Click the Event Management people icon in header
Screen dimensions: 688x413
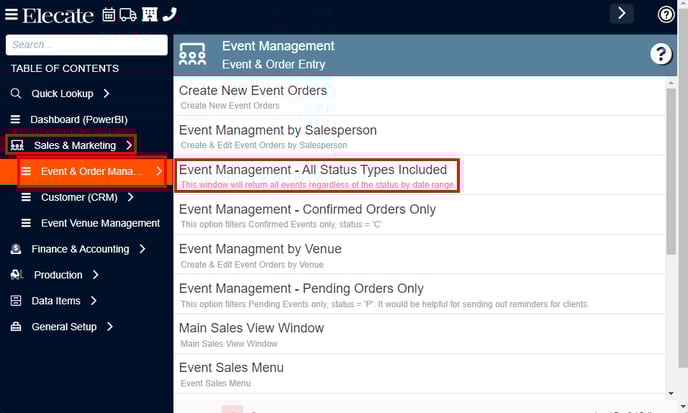[192, 55]
